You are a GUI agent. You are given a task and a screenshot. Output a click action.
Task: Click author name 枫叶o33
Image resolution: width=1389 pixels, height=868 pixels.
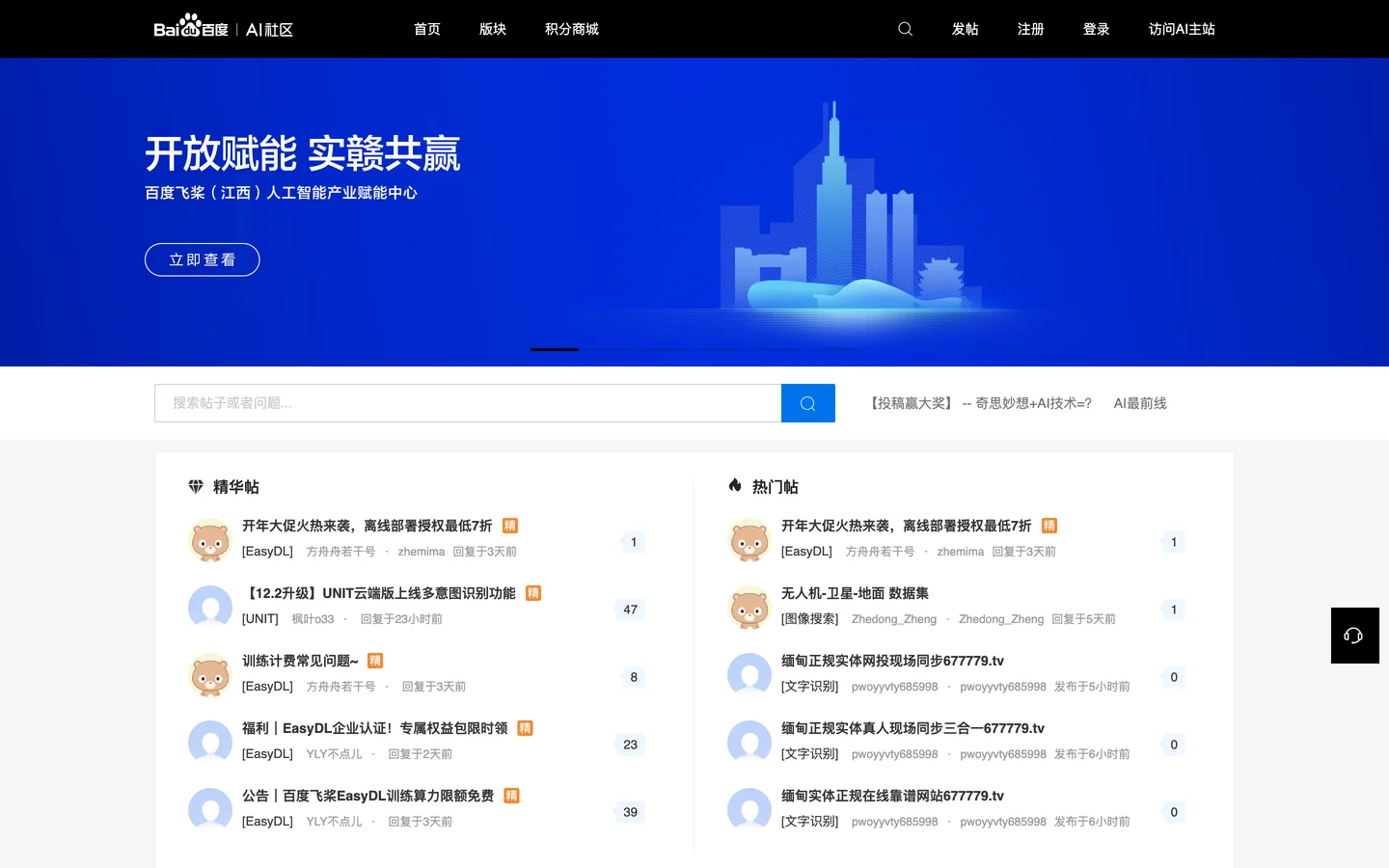[313, 619]
